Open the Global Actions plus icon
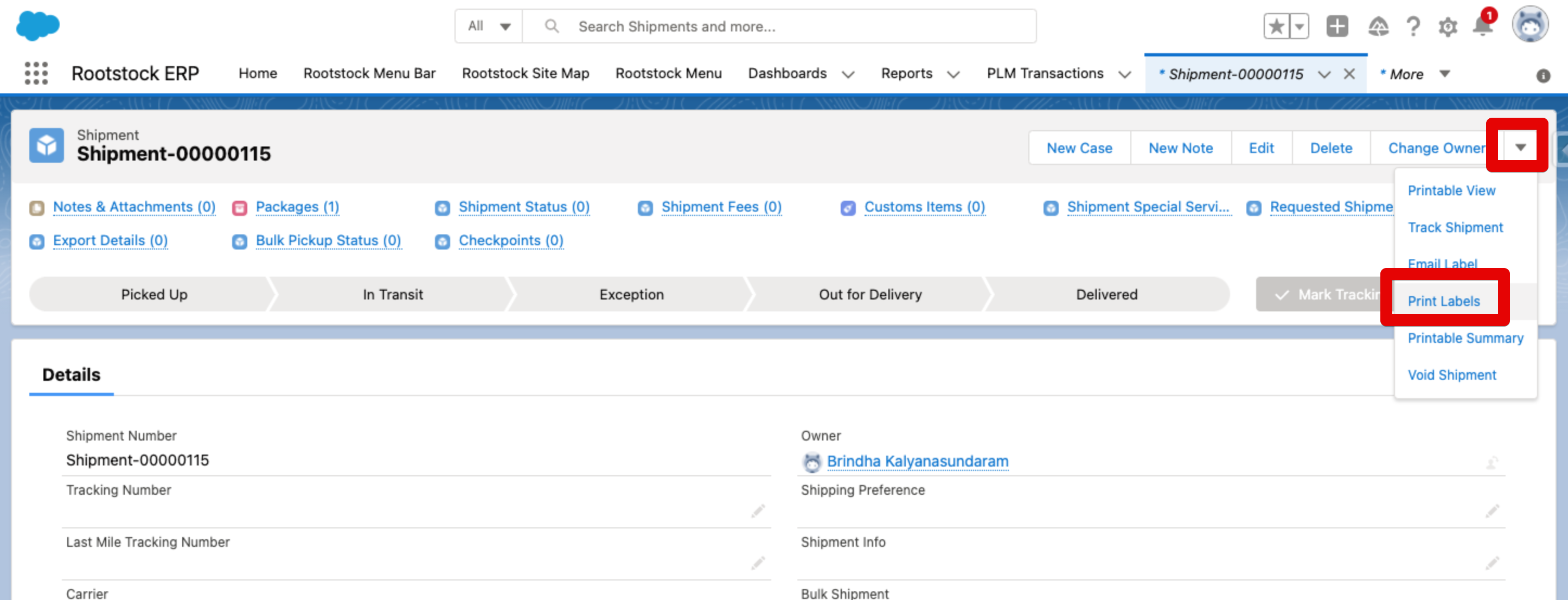Viewport: 1568px width, 600px height. [x=1337, y=26]
